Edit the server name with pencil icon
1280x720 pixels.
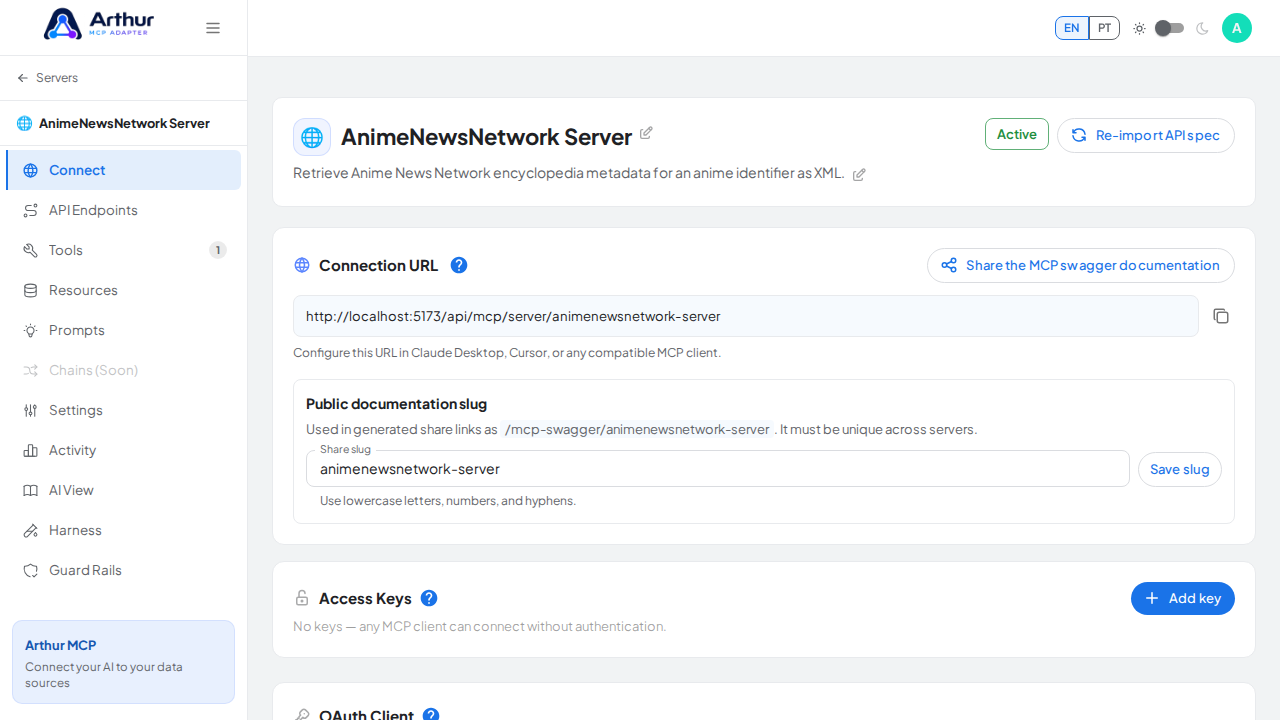(x=646, y=133)
